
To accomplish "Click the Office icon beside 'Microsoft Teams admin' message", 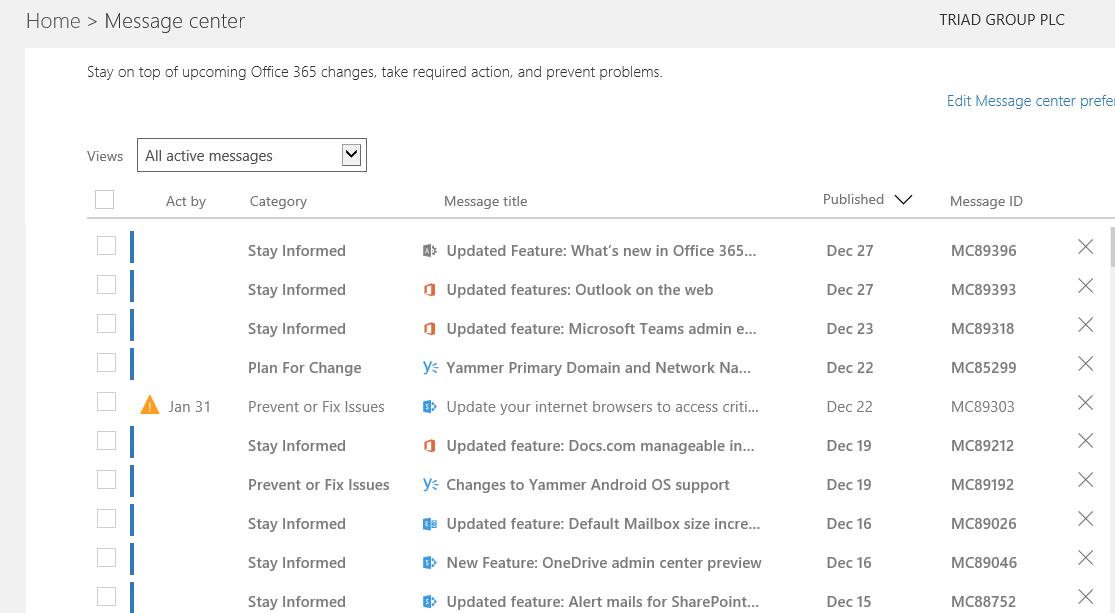I will coord(430,329).
